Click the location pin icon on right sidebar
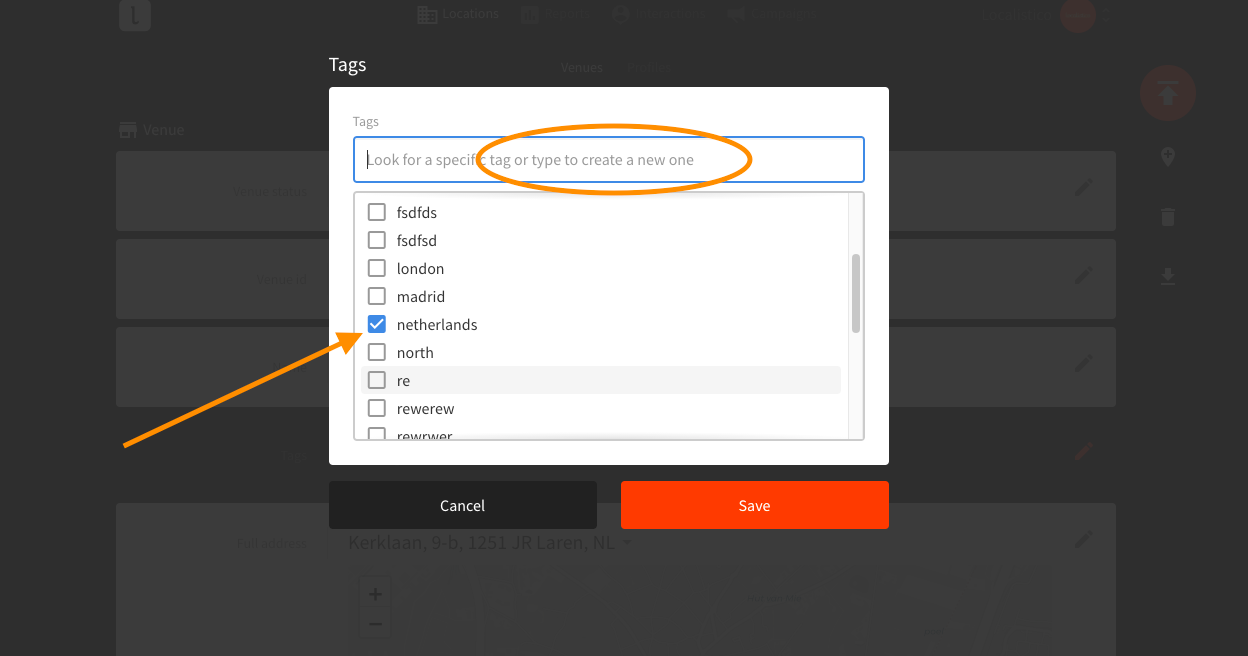Image resolution: width=1248 pixels, height=656 pixels. coord(1168,158)
